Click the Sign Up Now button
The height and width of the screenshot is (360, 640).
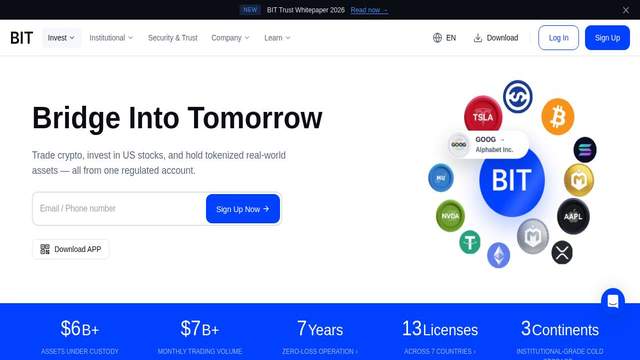click(243, 209)
